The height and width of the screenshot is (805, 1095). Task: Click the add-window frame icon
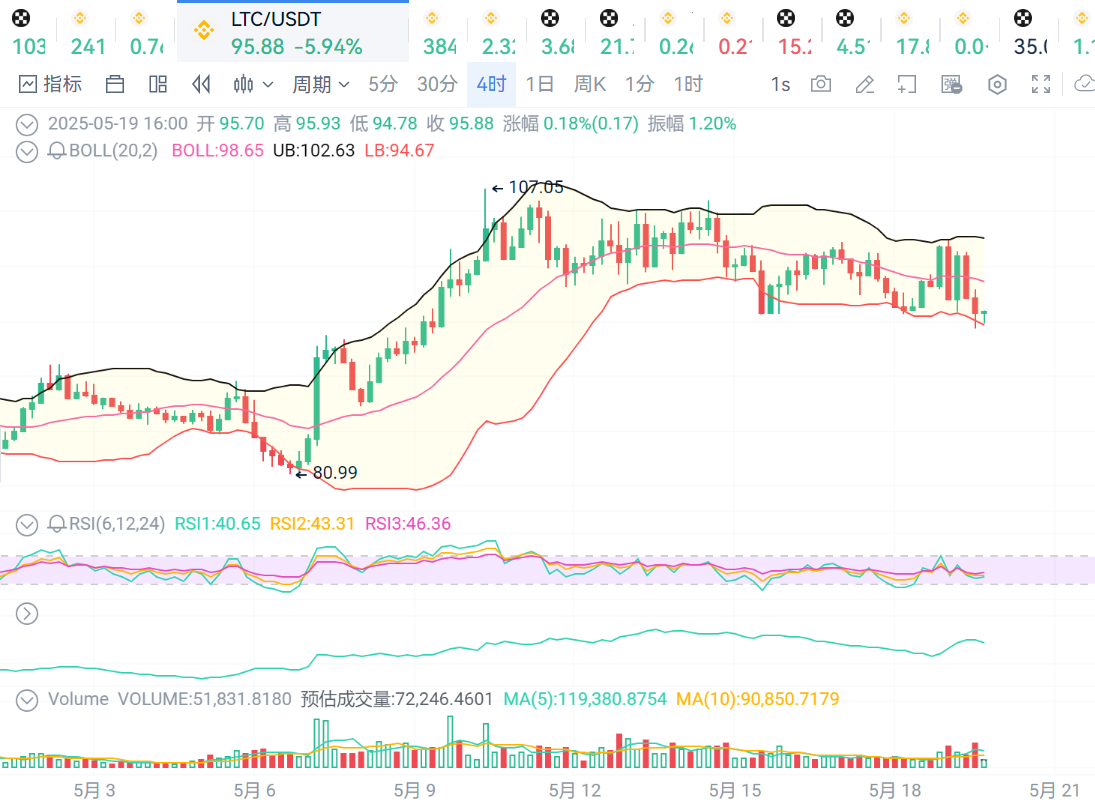coord(906,84)
